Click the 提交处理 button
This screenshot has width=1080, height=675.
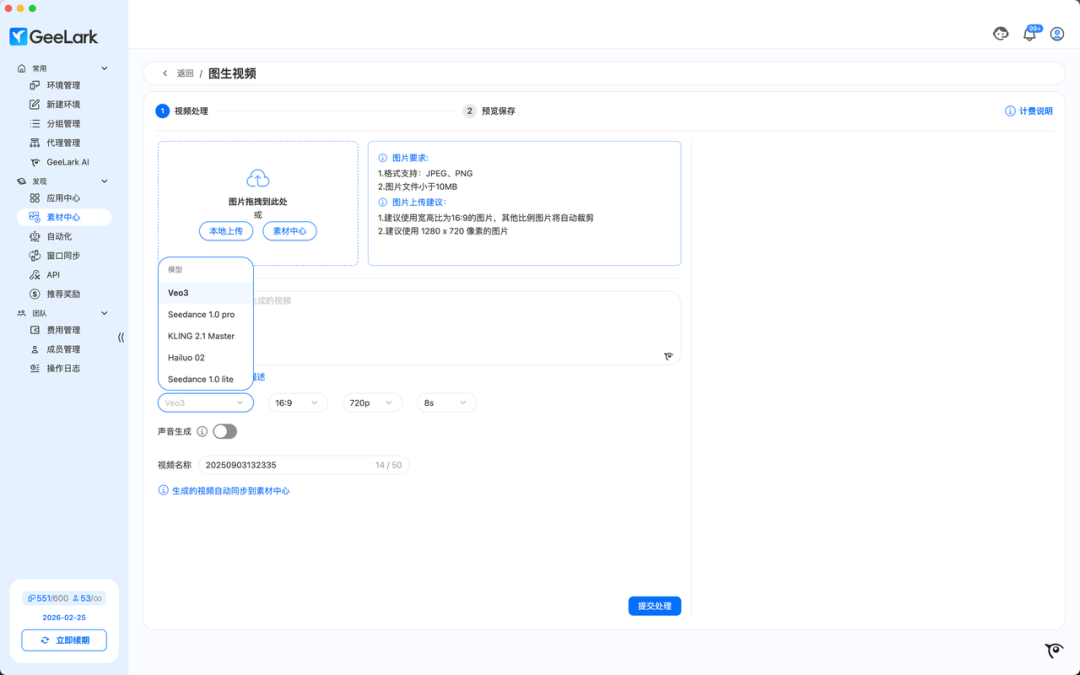(x=654, y=605)
